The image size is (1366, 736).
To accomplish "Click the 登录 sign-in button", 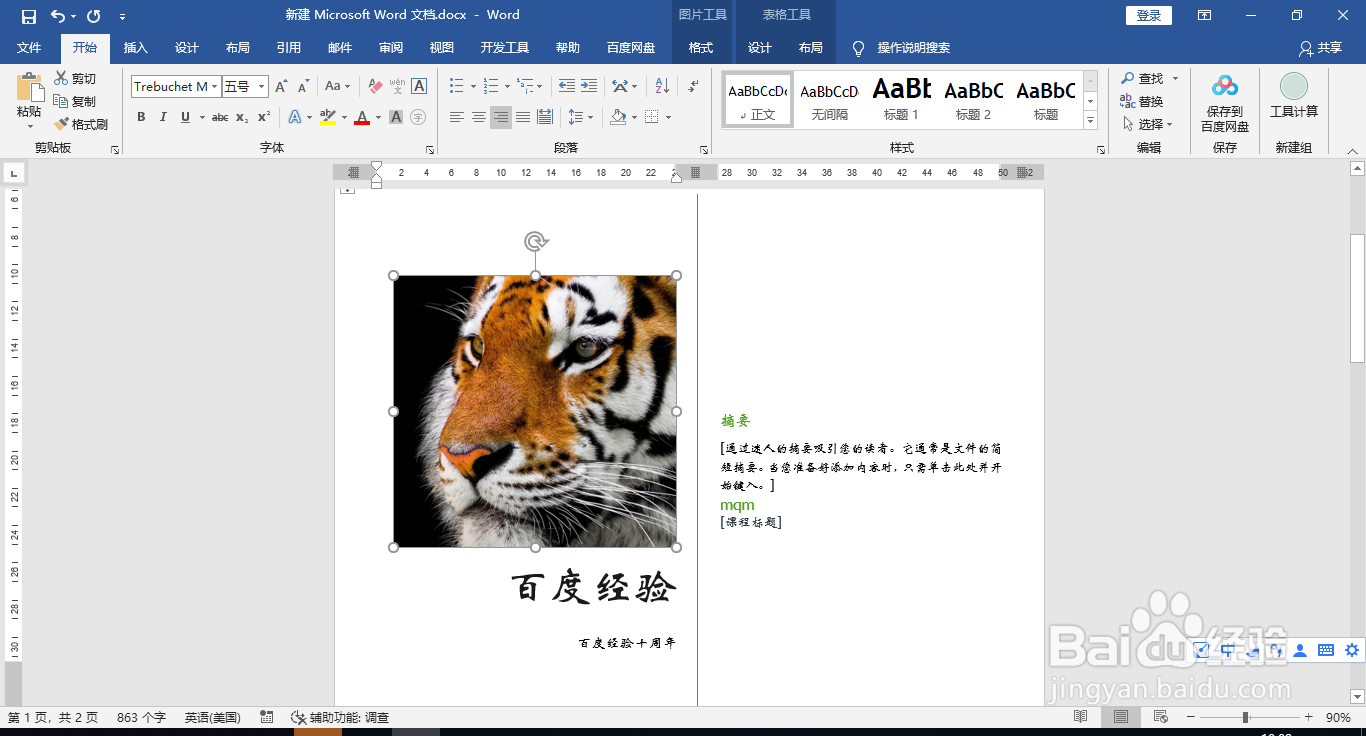I will 1149,15.
